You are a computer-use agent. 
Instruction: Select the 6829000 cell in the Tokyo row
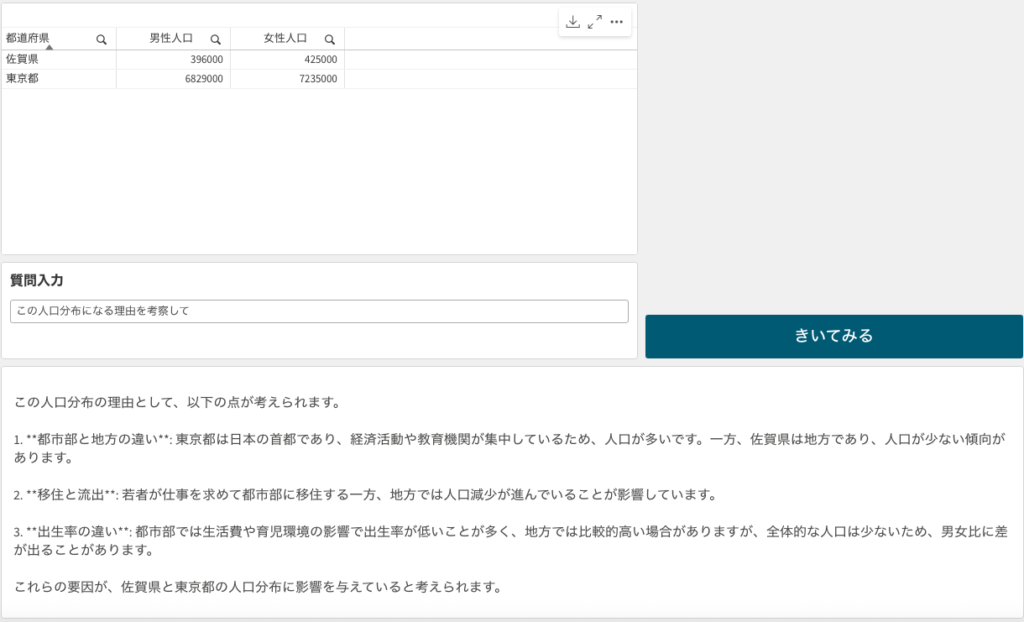coord(203,78)
